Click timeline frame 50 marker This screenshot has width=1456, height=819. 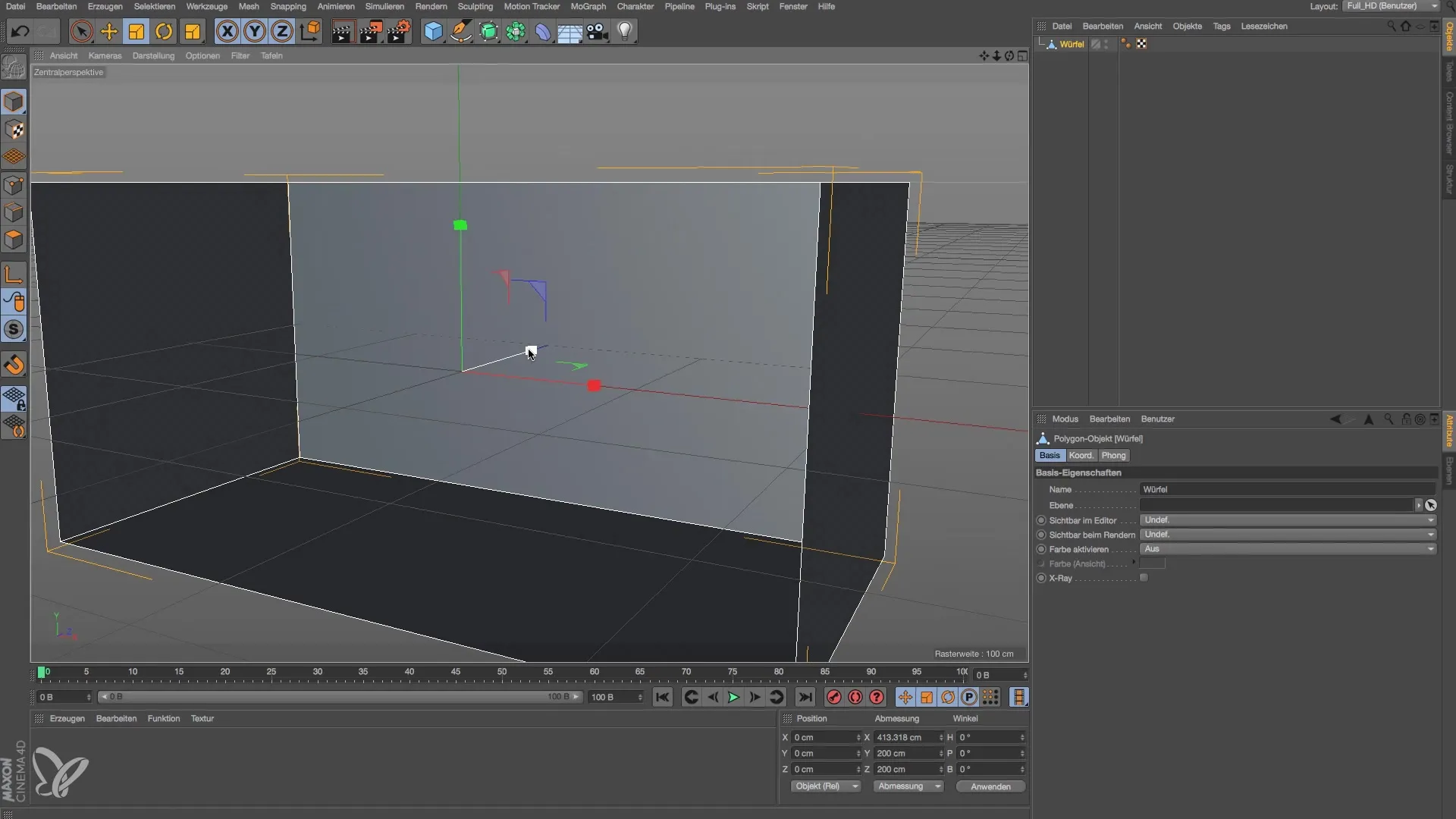click(x=501, y=672)
